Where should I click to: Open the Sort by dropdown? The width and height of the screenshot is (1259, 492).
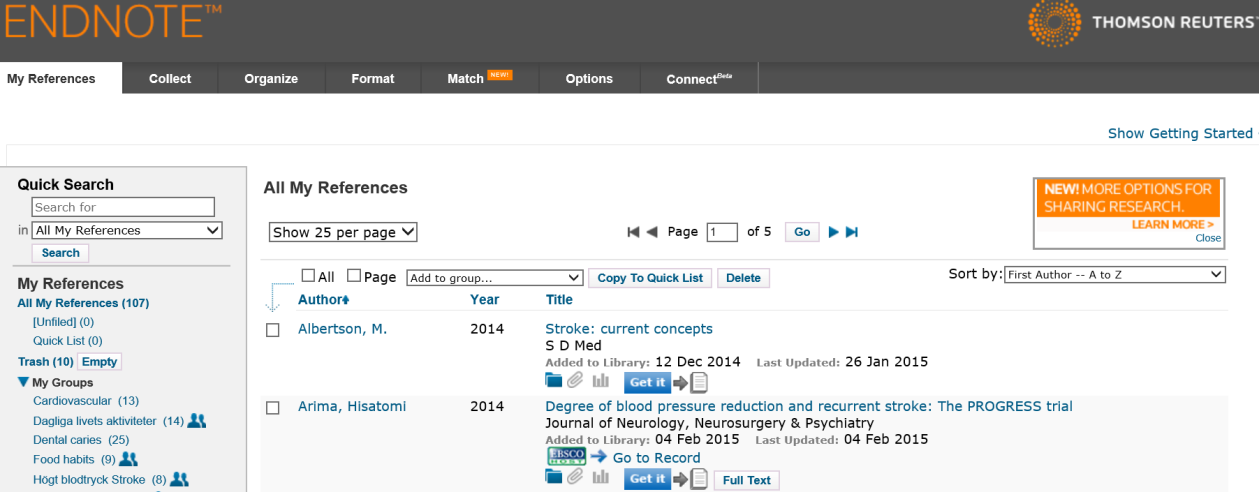[x=1115, y=274]
